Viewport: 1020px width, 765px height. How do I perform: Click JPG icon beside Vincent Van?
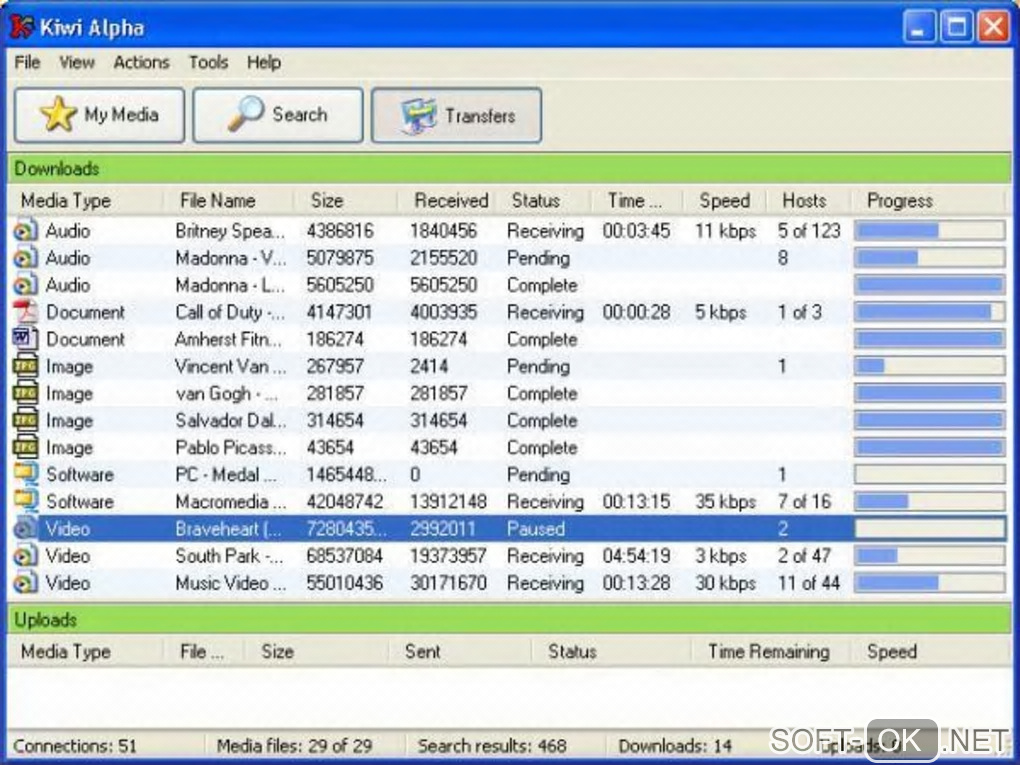point(25,366)
